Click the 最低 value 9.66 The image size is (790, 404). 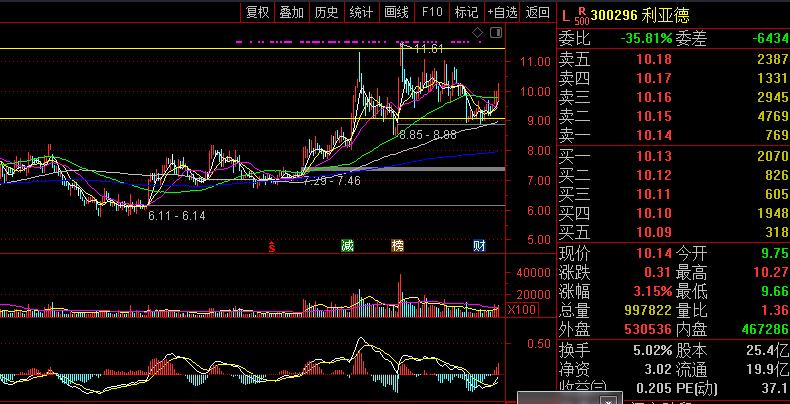pos(776,292)
